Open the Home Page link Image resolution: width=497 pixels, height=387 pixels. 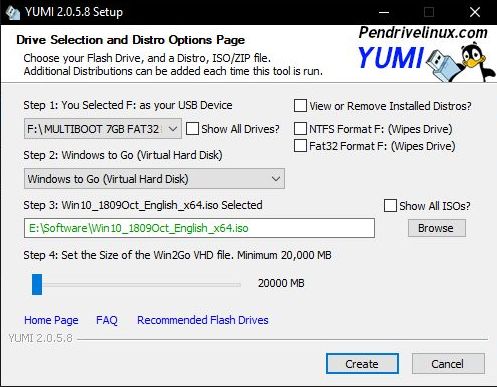(x=51, y=320)
